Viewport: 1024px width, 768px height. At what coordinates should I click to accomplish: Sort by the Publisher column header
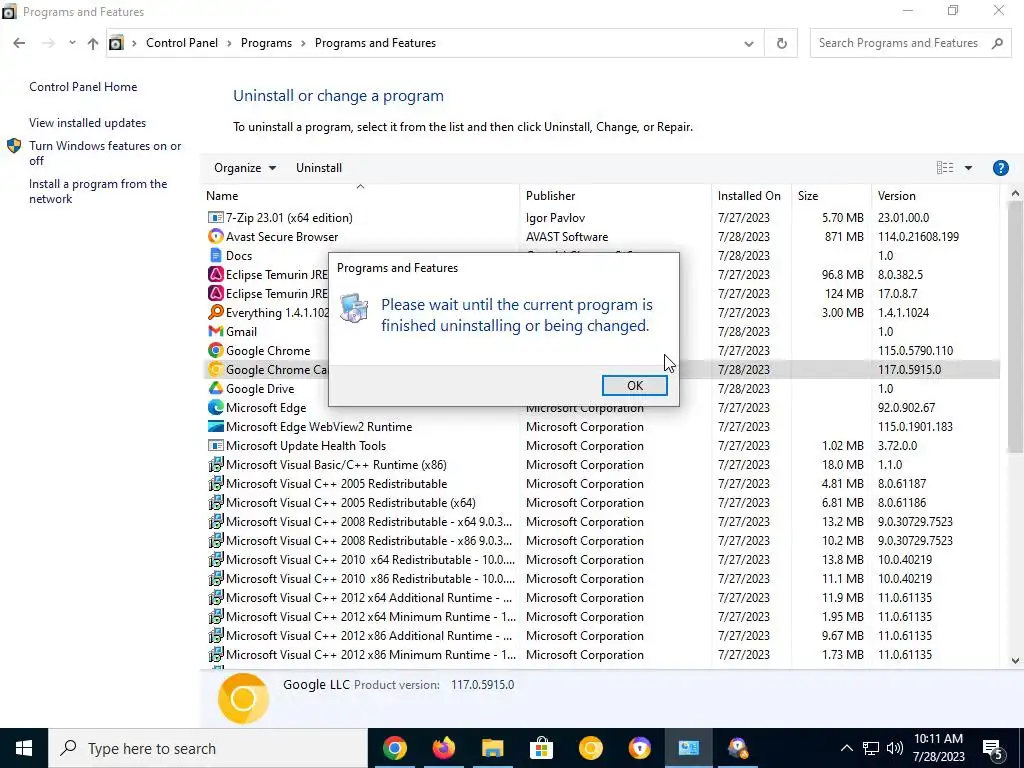tap(615, 195)
